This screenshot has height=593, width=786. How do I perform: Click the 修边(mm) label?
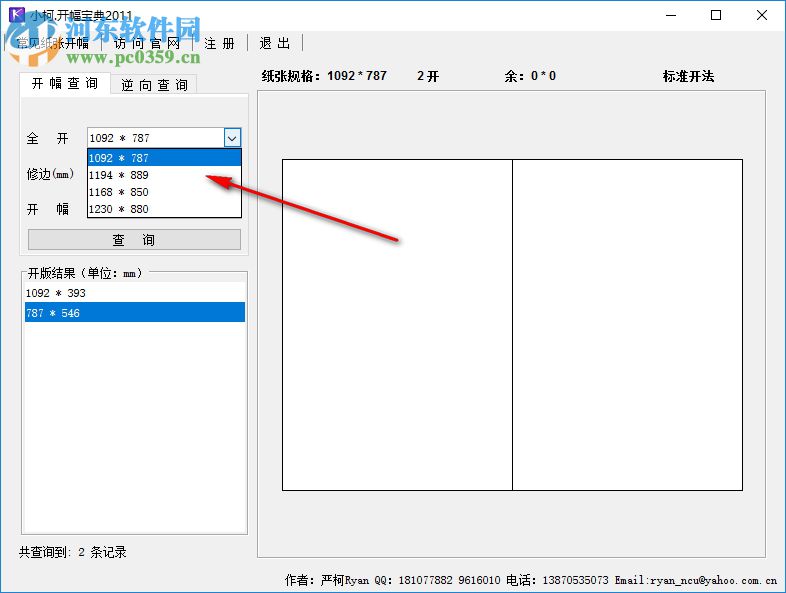50,174
